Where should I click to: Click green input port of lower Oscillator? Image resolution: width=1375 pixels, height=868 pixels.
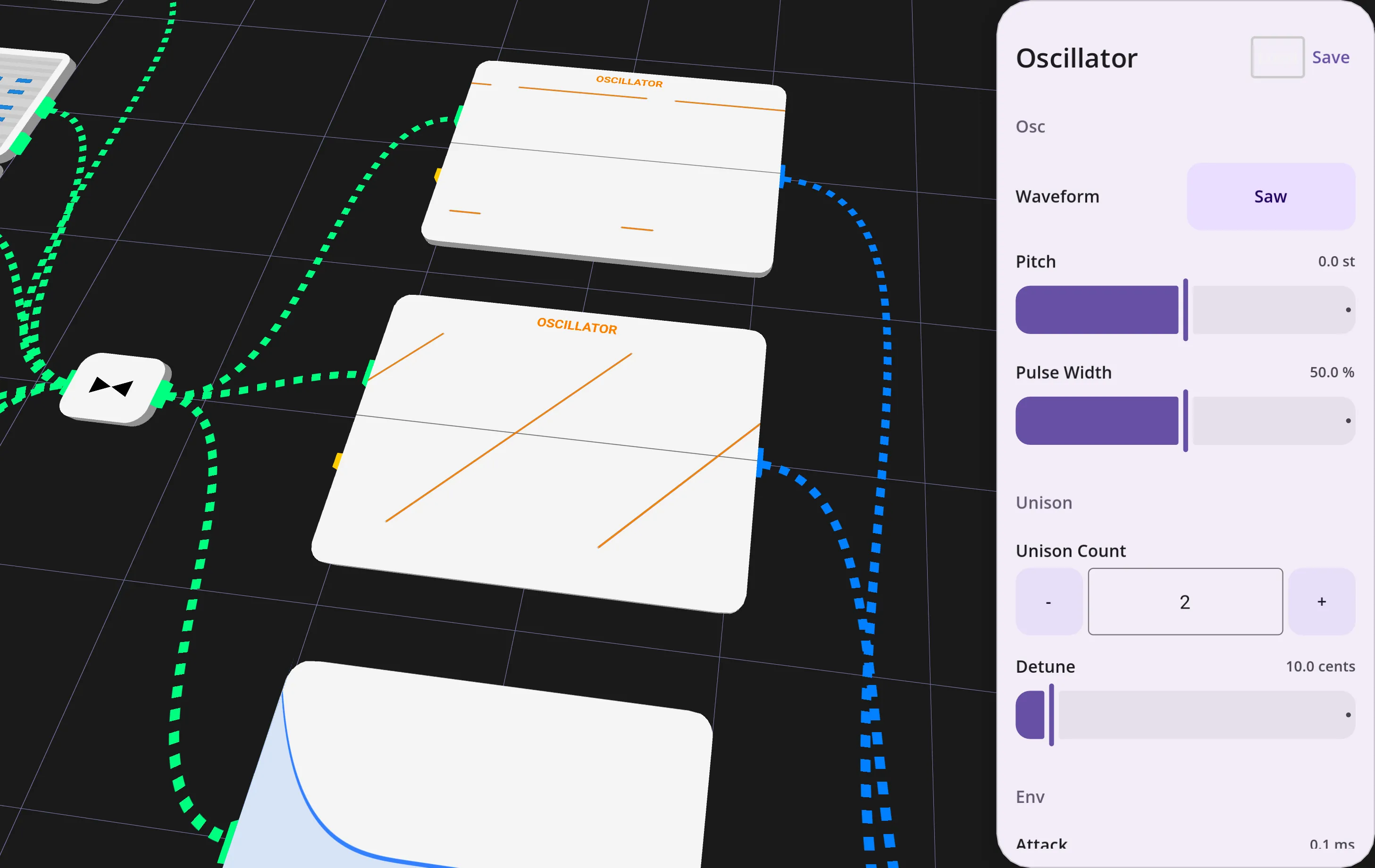tap(369, 372)
